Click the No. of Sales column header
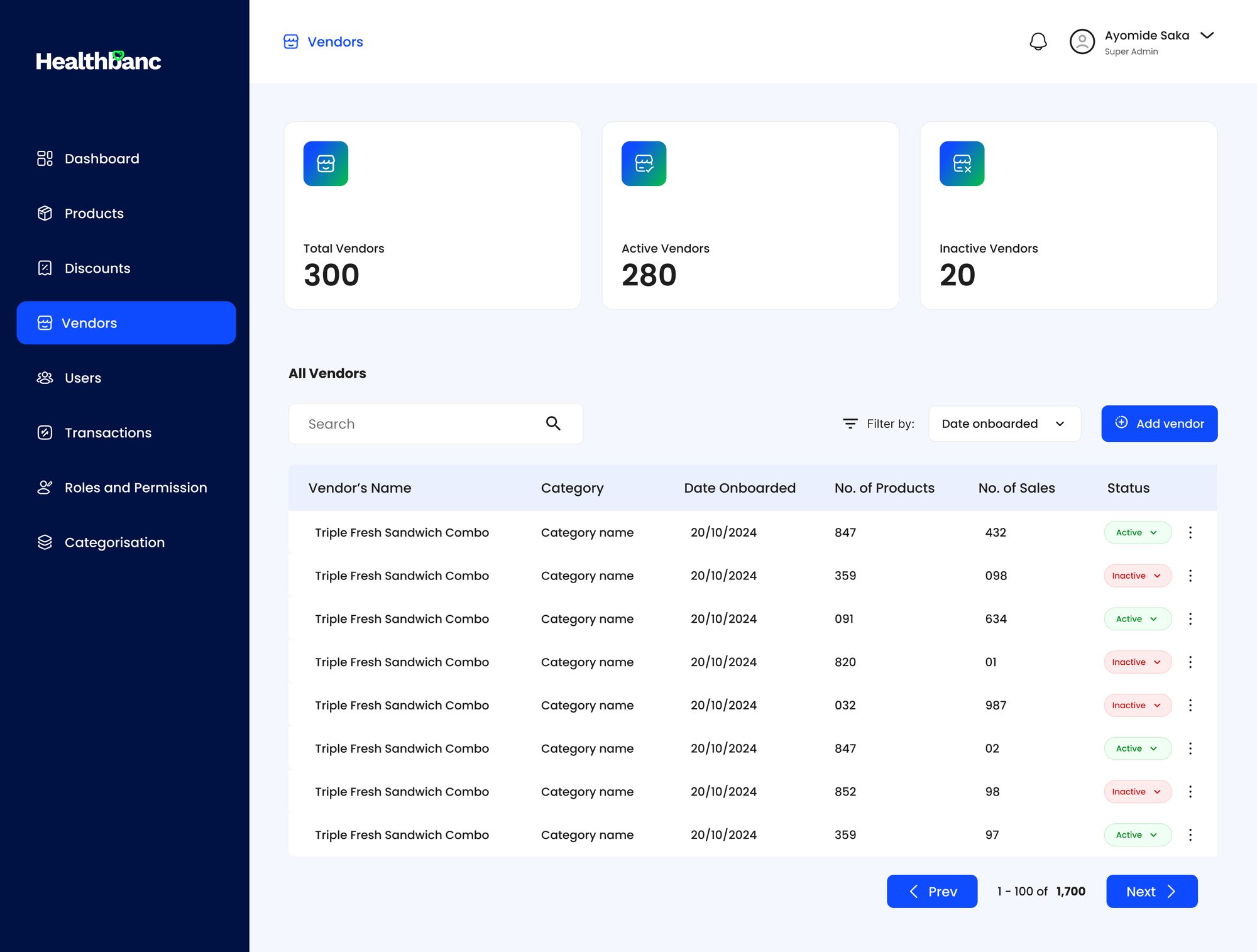Screen dimensions: 1257x952 click(x=1016, y=488)
